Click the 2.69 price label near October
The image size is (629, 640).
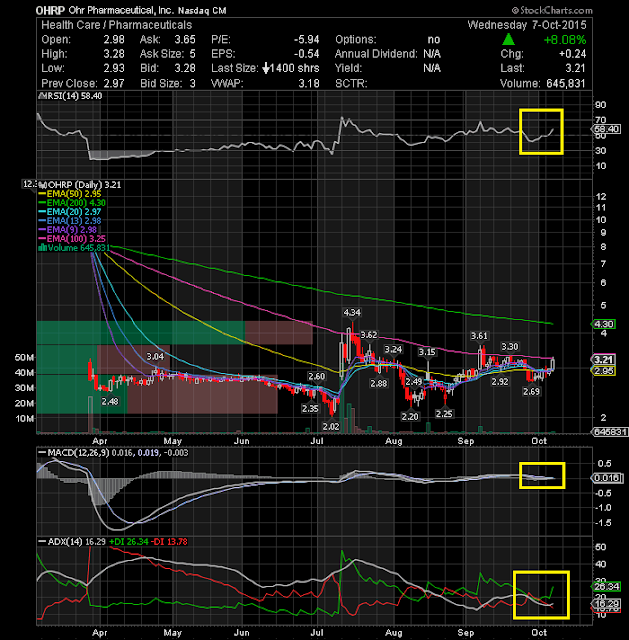tap(531, 392)
